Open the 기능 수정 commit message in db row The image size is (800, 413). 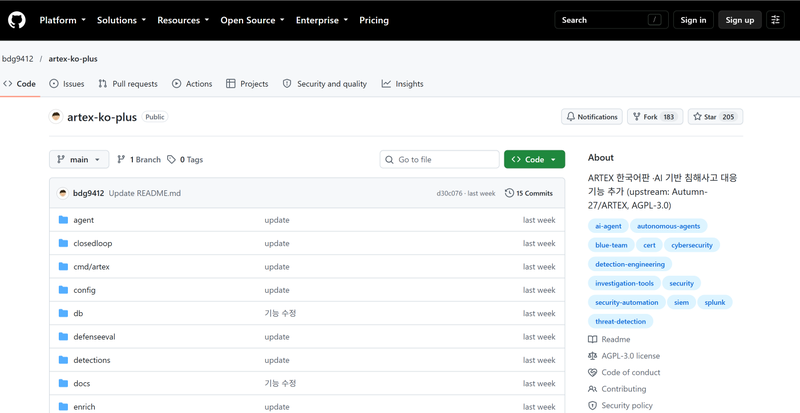[x=280, y=313]
